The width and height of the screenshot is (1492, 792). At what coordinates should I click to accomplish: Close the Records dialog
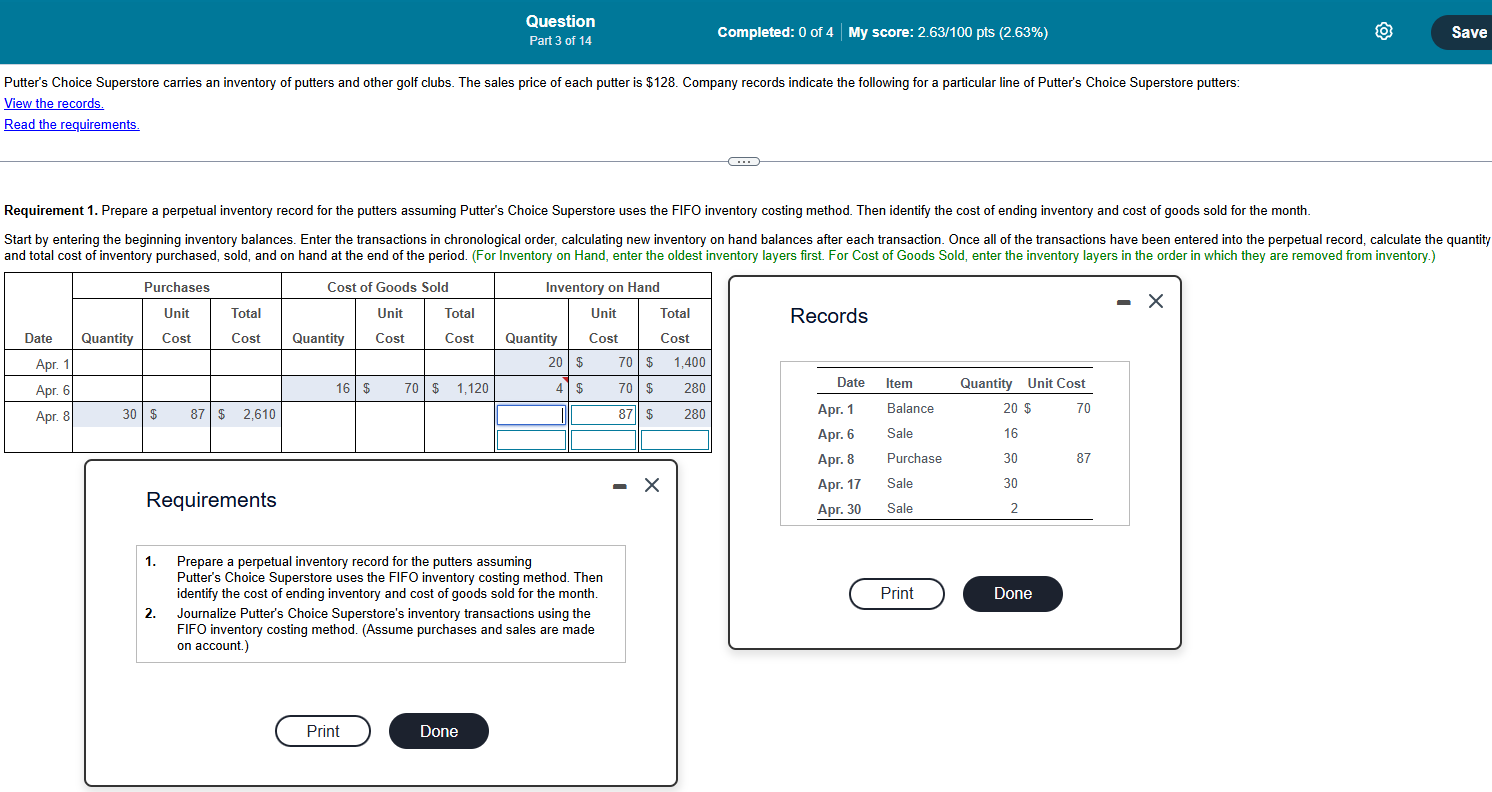click(1155, 301)
